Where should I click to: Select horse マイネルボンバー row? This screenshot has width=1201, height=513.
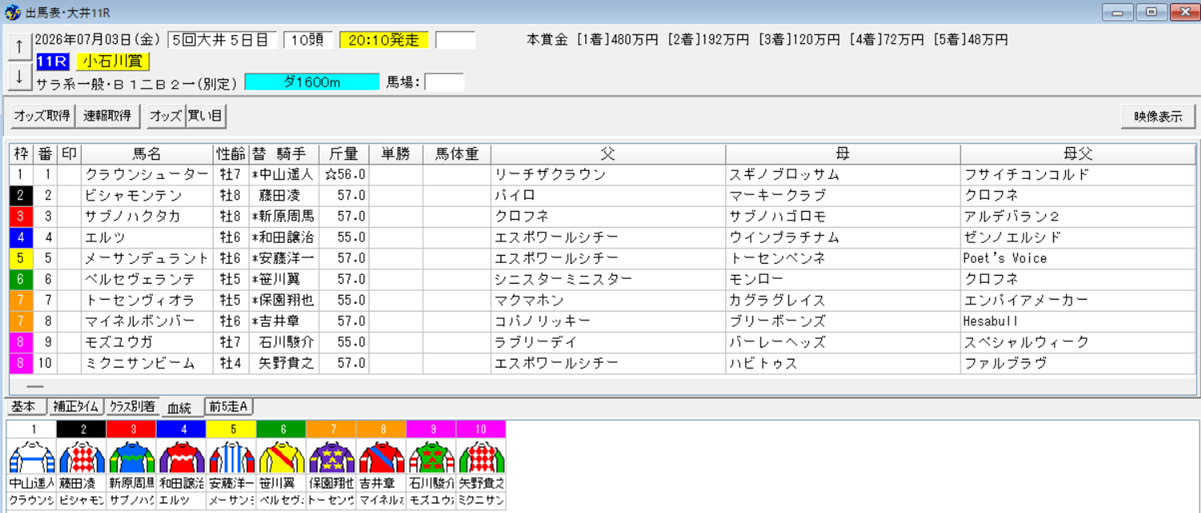point(603,321)
